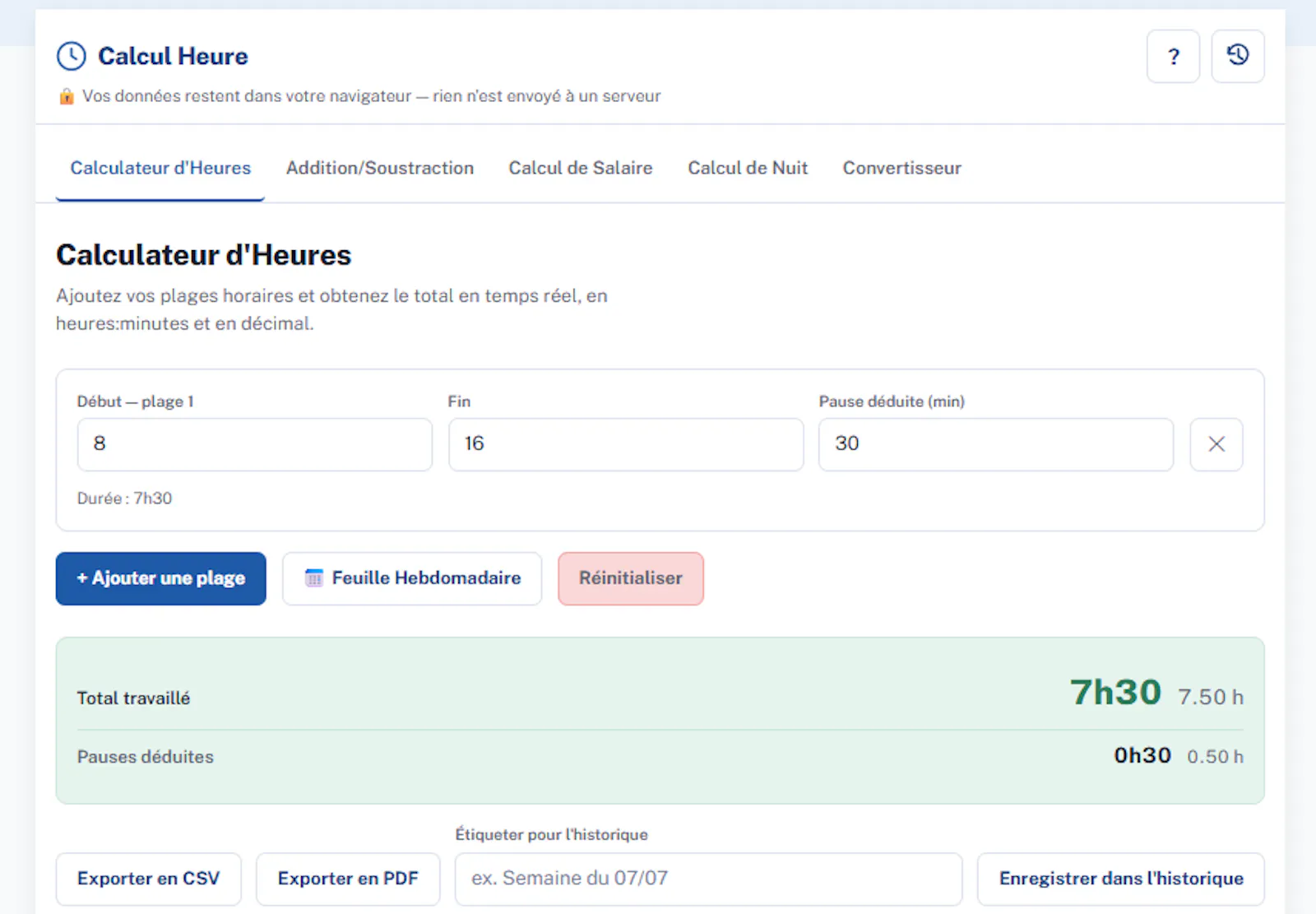
Task: Click the Ajouter une plage button
Action: (161, 578)
